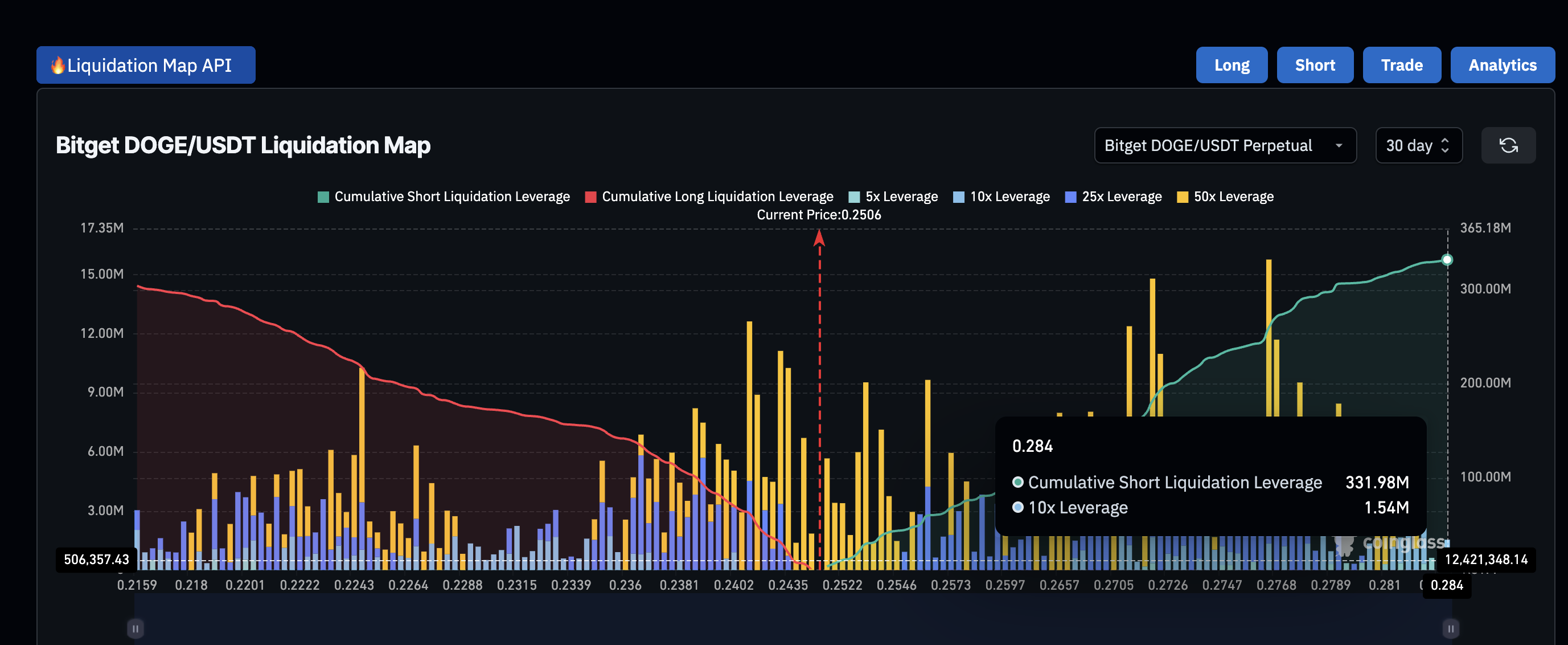Click the 30 day up-down stepper arrows
Screen dimensions: 1568x645
[1445, 145]
